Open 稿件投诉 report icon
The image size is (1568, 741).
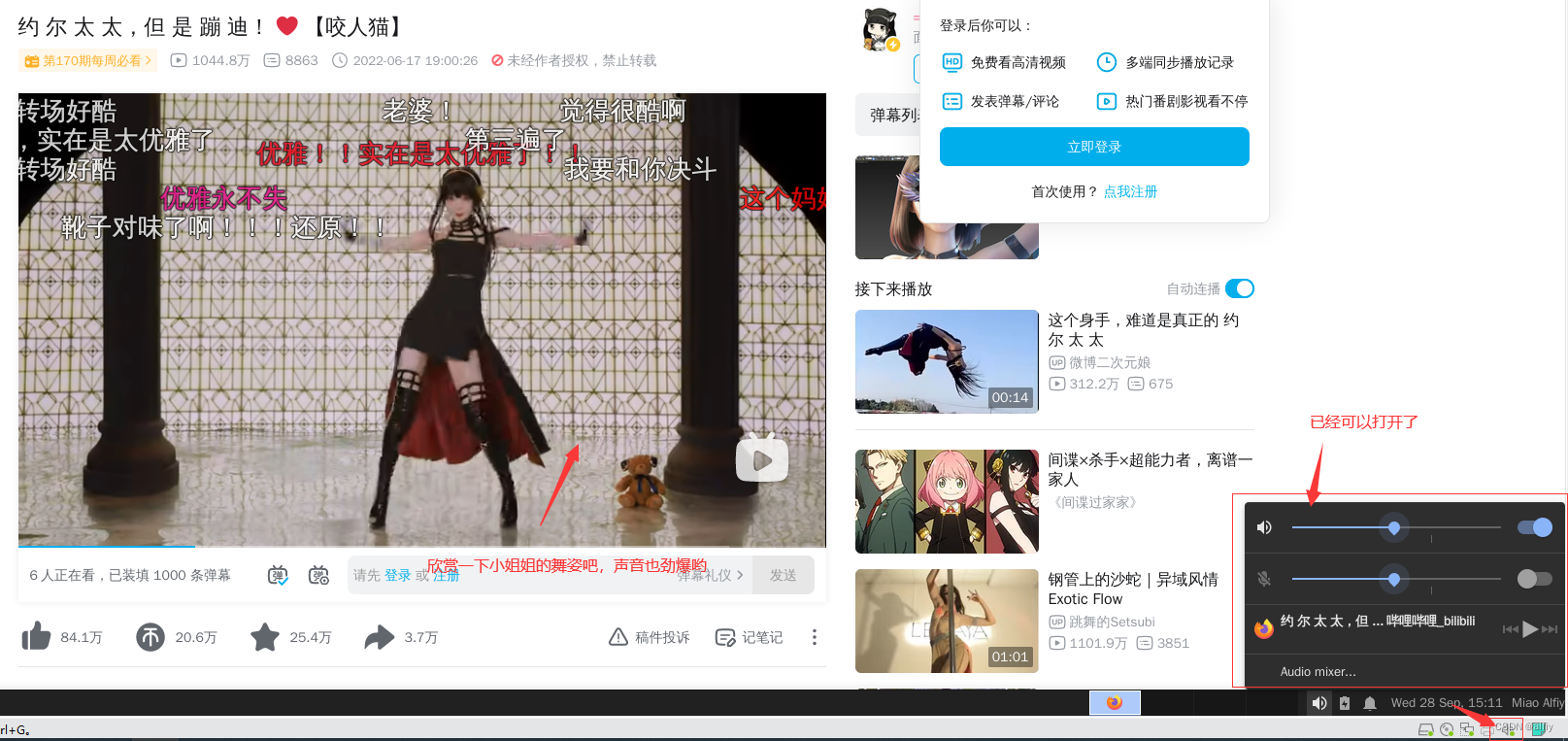pyautogui.click(x=618, y=637)
